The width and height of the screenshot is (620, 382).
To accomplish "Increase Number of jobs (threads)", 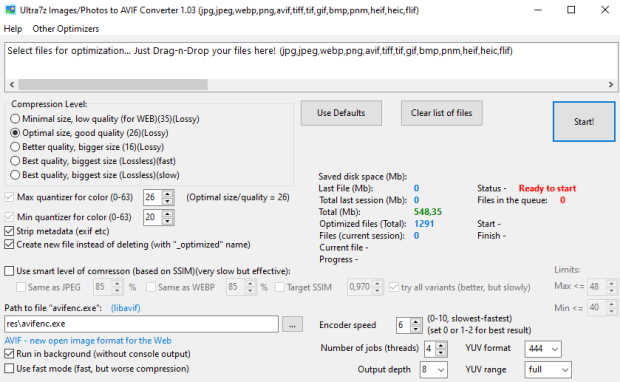I will point(441,345).
